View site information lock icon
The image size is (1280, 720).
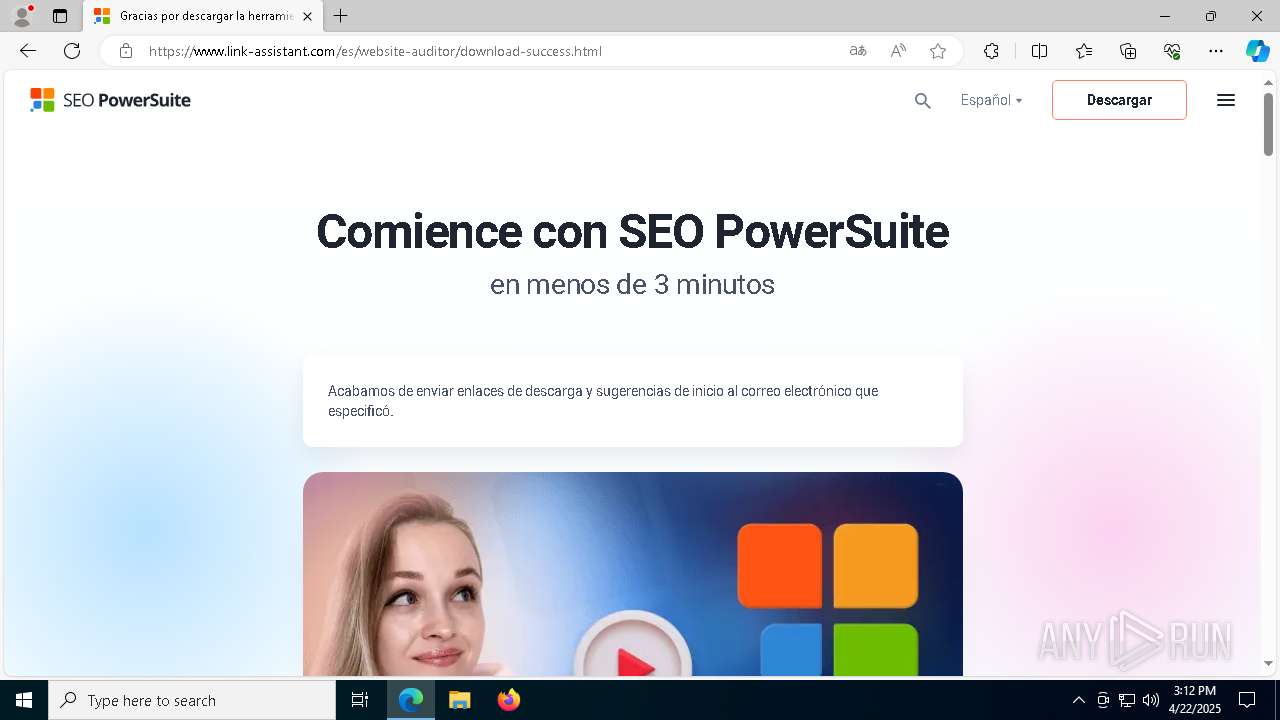point(125,51)
